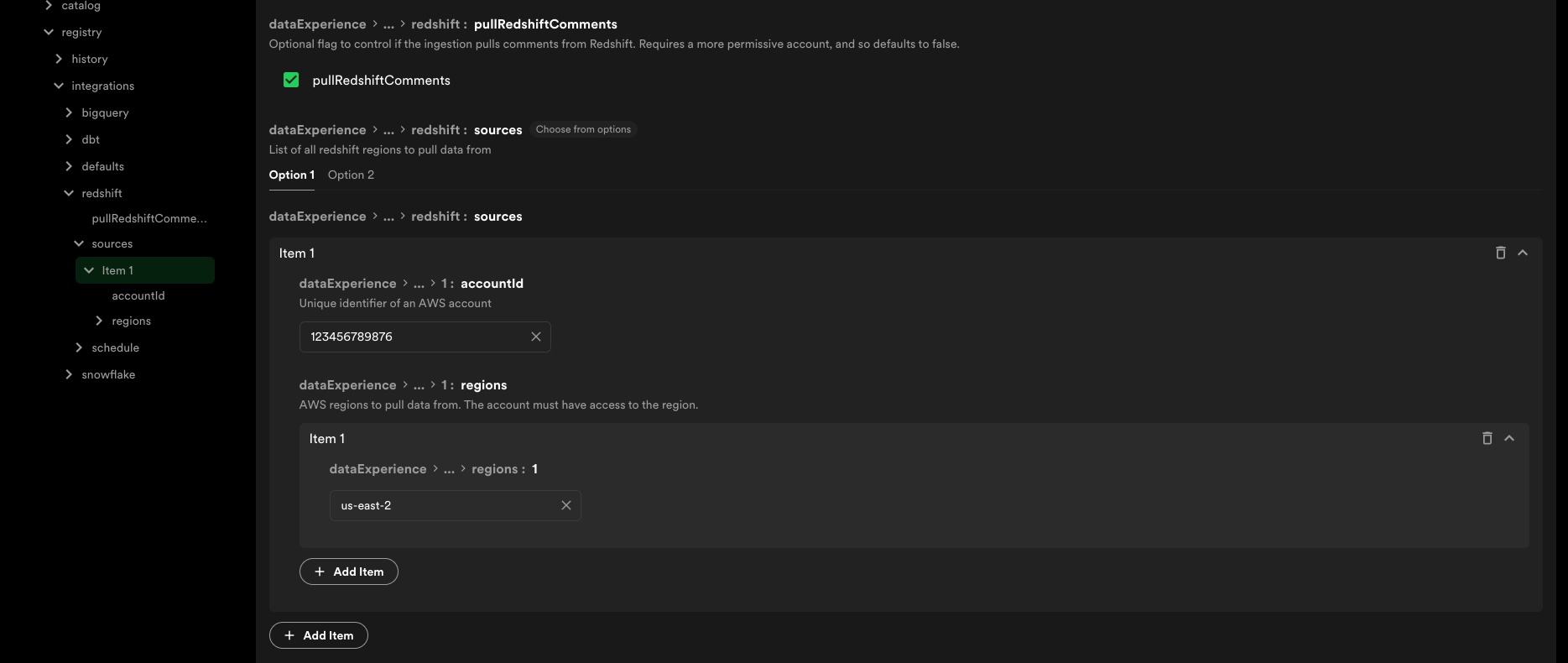1568x663 pixels.
Task: Select accountId in the sidebar tree
Action: [x=138, y=295]
